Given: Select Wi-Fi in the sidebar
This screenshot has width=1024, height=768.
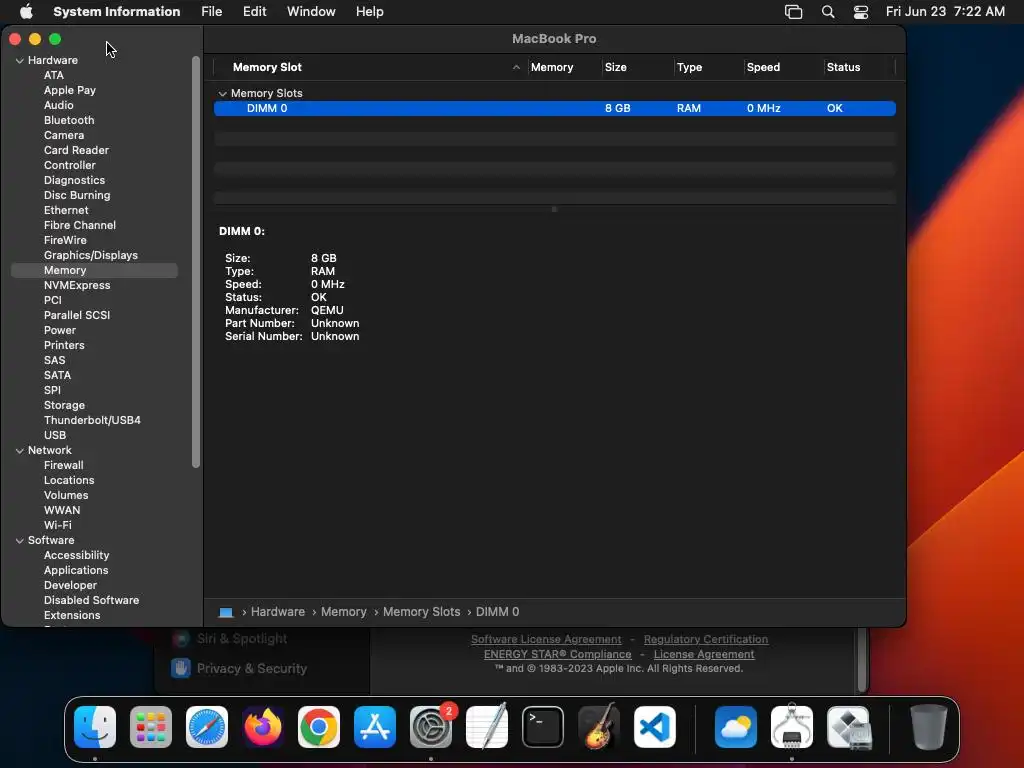Looking at the screenshot, I should (57, 526).
